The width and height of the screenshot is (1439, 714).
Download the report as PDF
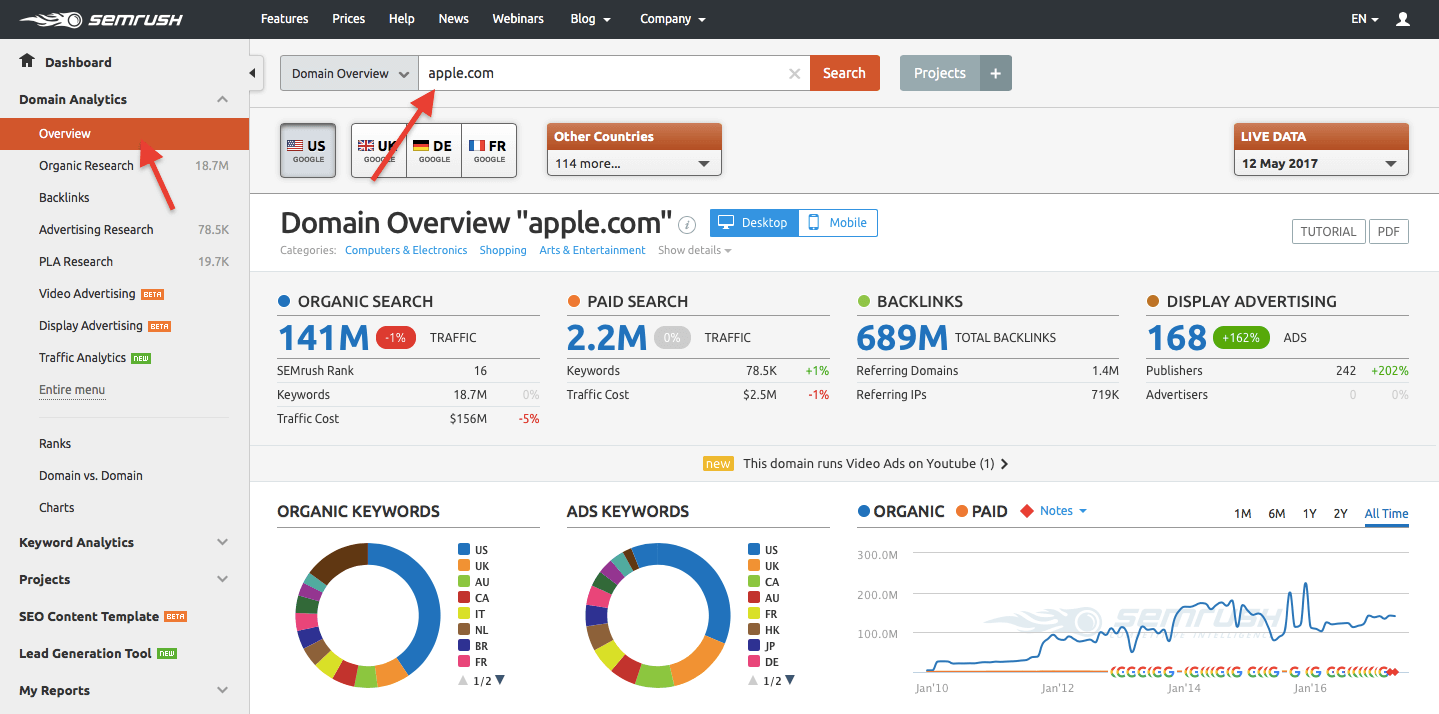point(1388,231)
